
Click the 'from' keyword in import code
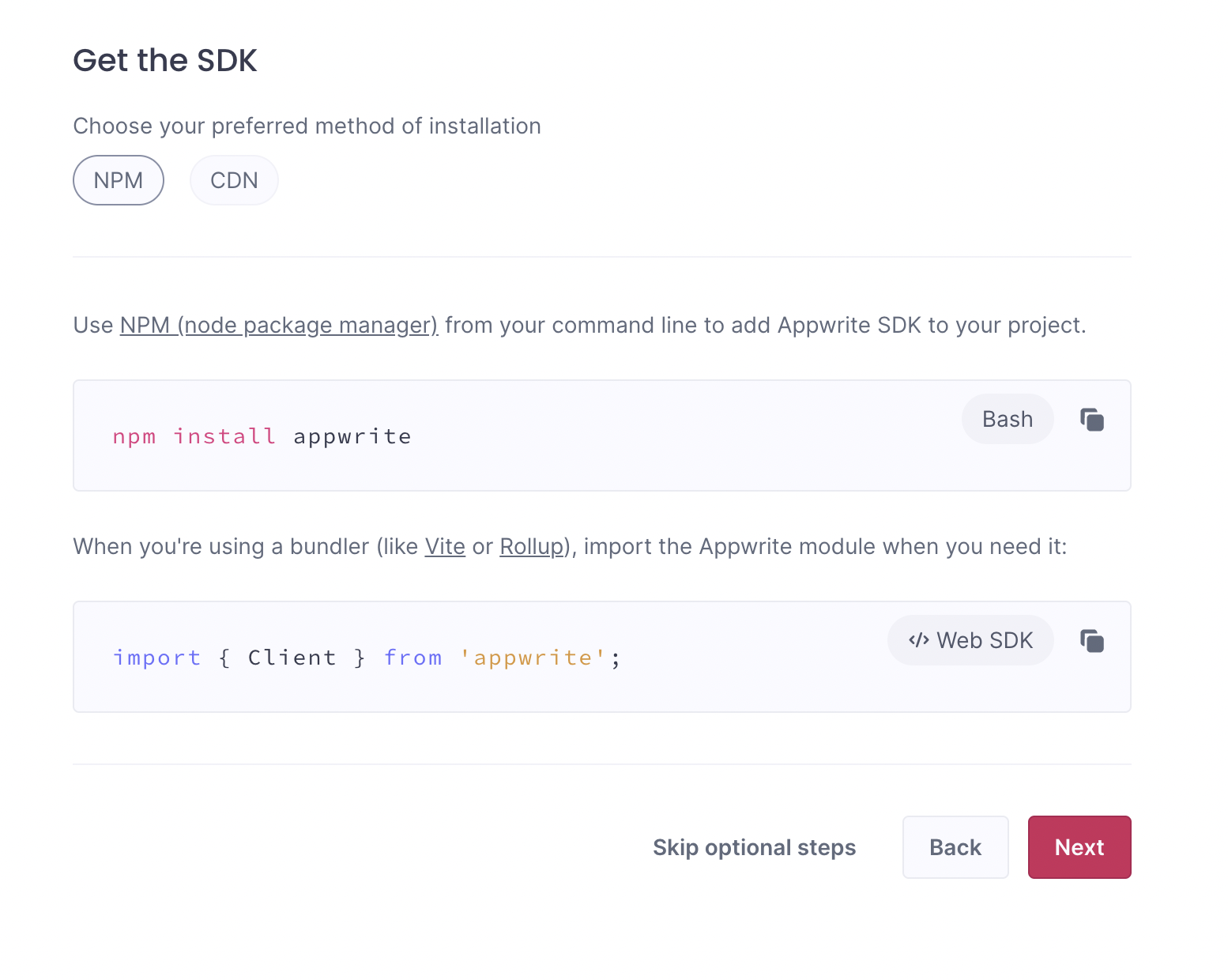point(412,658)
